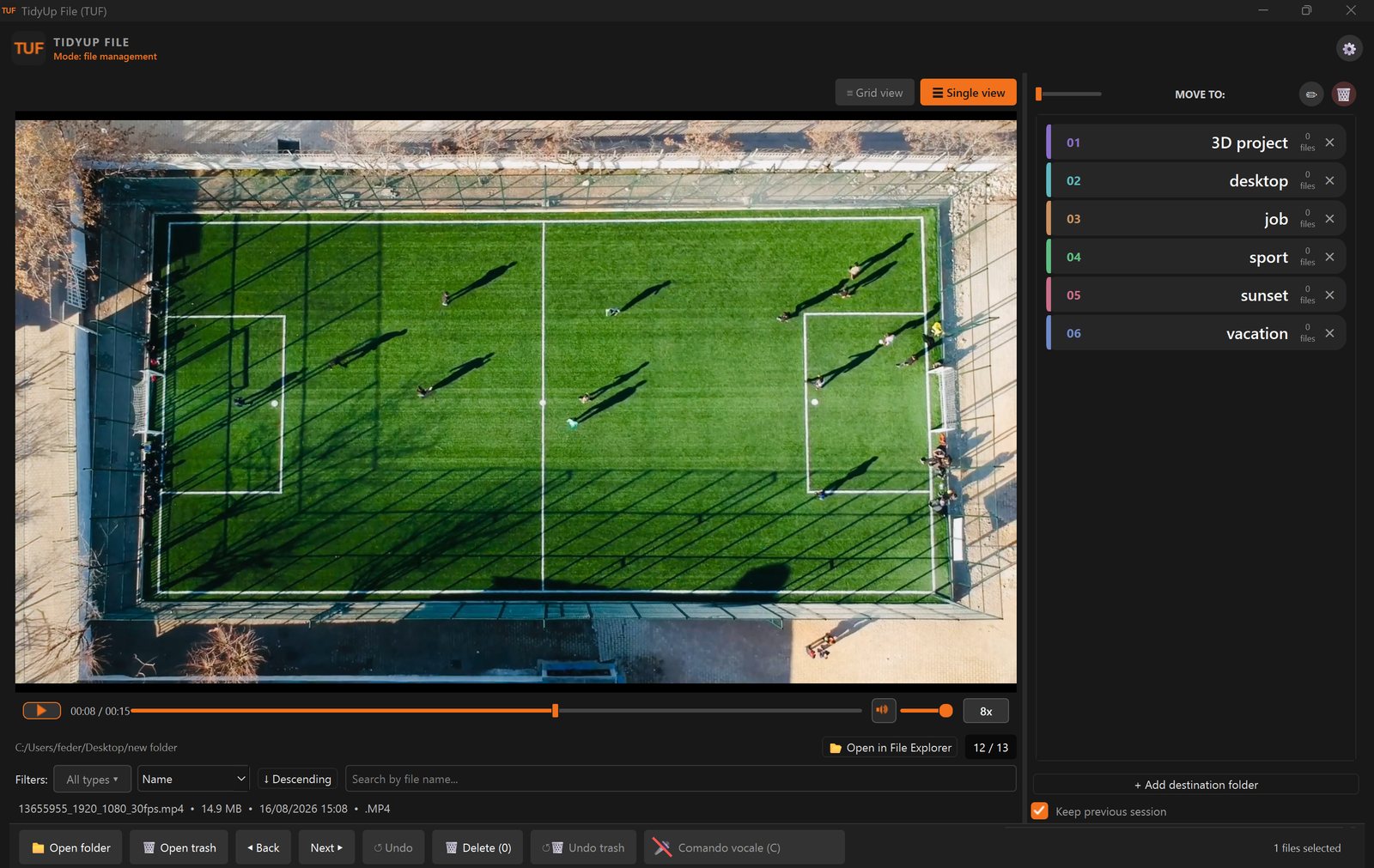Switch to Grid view

point(874,93)
